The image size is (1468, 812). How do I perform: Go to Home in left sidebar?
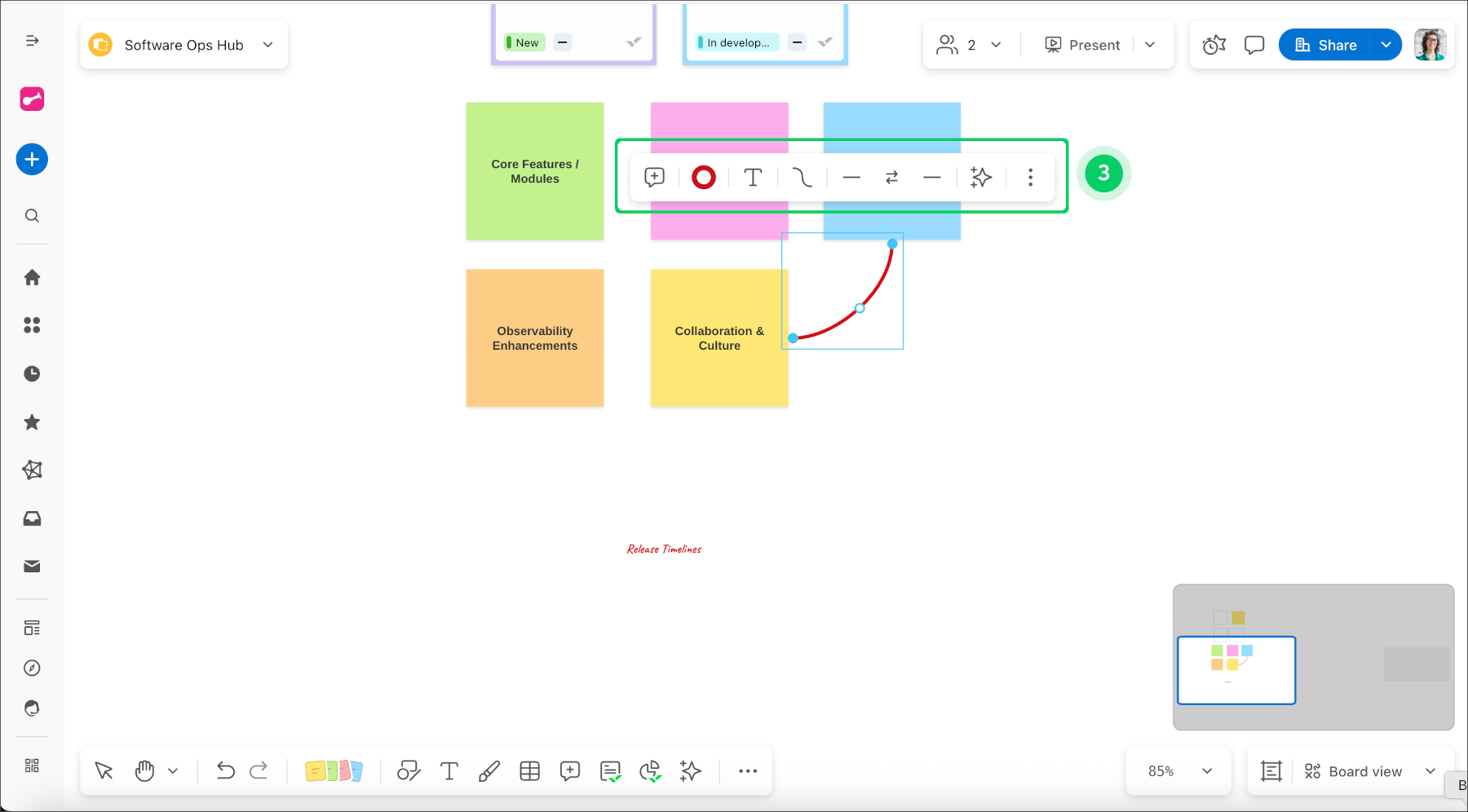pyautogui.click(x=32, y=277)
